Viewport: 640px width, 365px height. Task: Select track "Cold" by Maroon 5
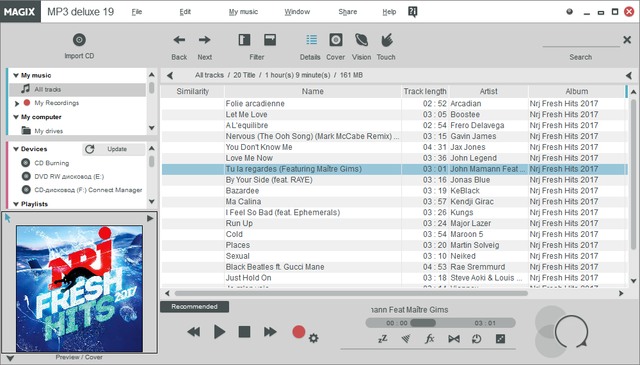234,234
